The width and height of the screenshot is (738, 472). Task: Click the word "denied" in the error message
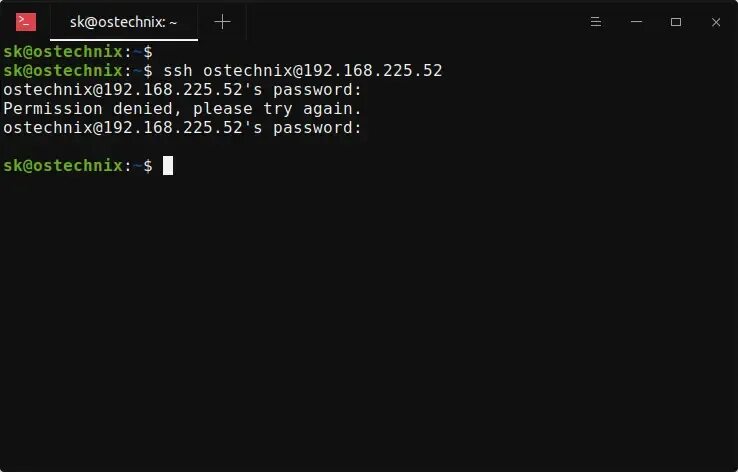point(143,109)
